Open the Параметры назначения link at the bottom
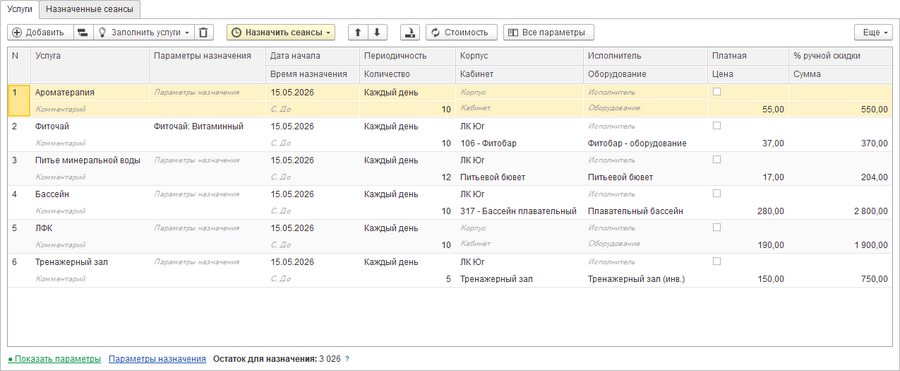The height and width of the screenshot is (371, 900). [157, 359]
